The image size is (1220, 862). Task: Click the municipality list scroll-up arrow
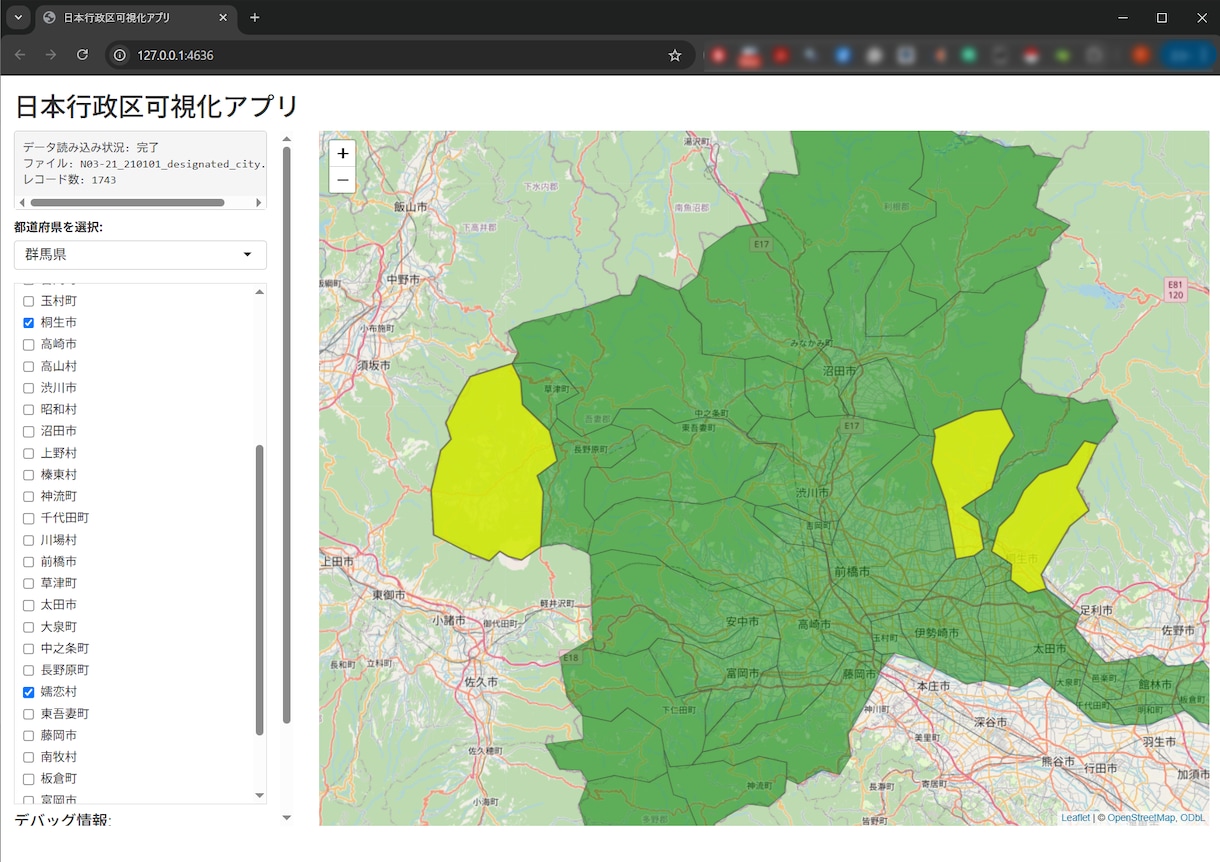pyautogui.click(x=260, y=291)
